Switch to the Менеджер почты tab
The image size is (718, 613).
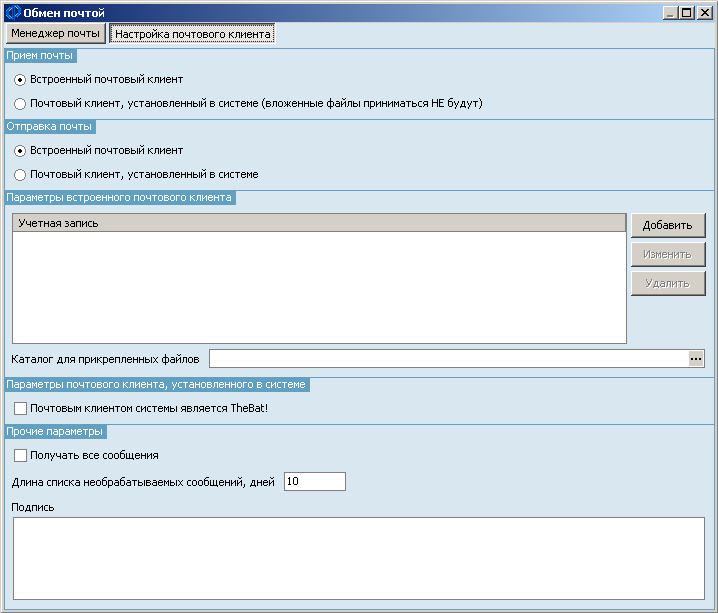tap(55, 33)
